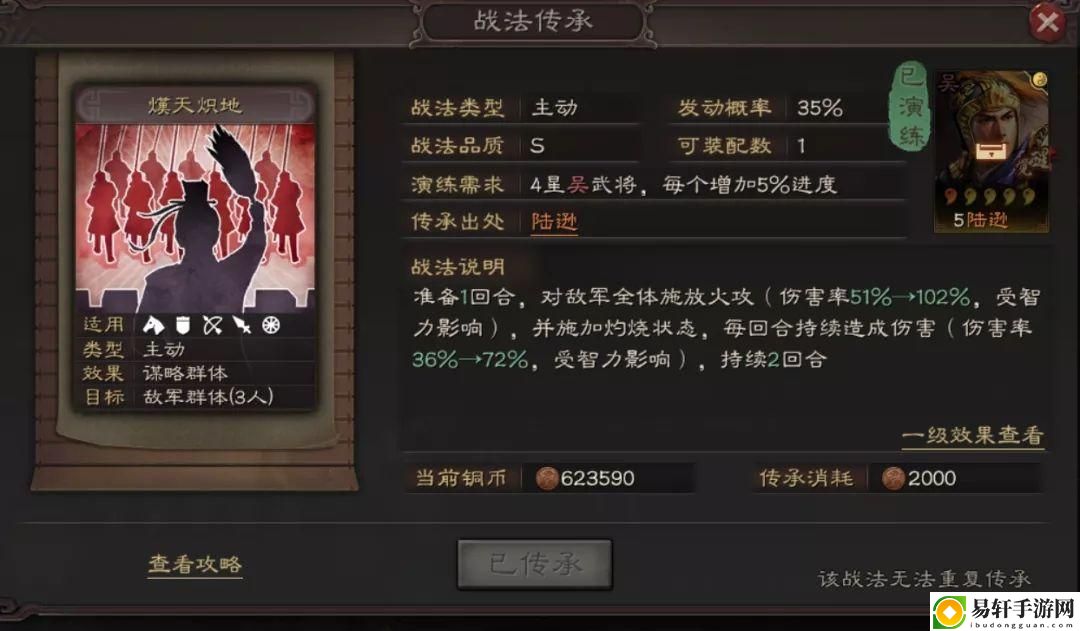Click the 当前铜币 amount field
This screenshot has width=1080, height=631.
[608, 478]
